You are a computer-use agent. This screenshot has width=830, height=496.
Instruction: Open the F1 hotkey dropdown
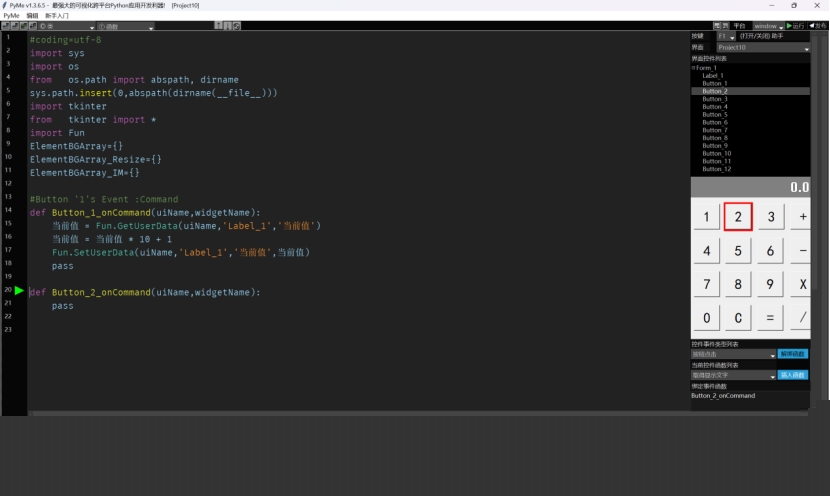coord(726,36)
